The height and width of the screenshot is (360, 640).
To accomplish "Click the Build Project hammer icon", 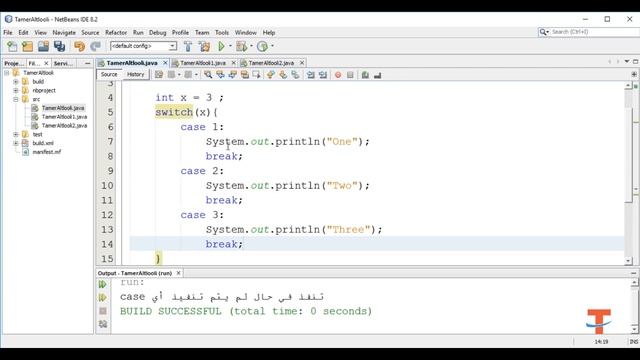I will tap(188, 46).
